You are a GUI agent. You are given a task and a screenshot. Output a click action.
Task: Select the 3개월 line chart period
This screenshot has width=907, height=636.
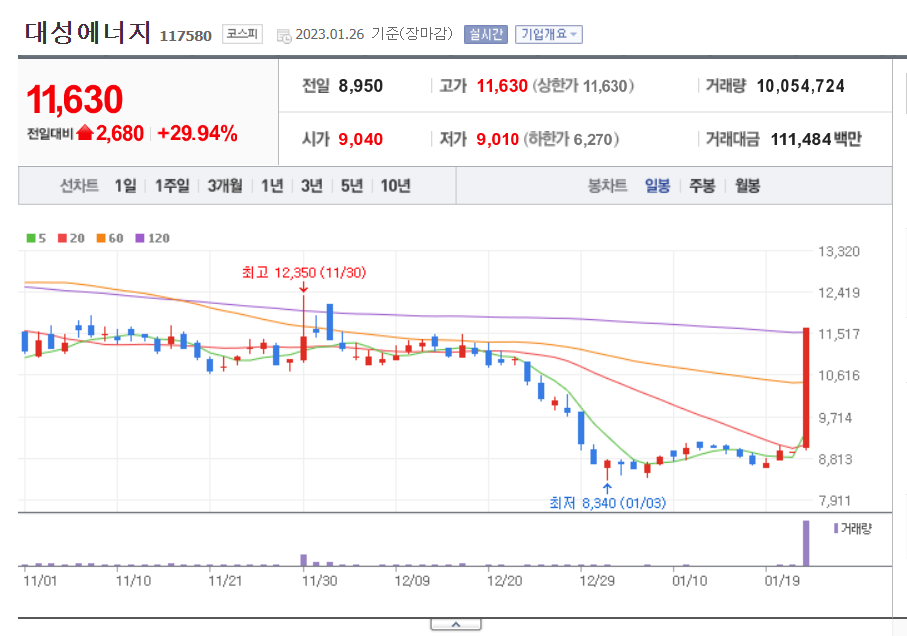pos(225,186)
